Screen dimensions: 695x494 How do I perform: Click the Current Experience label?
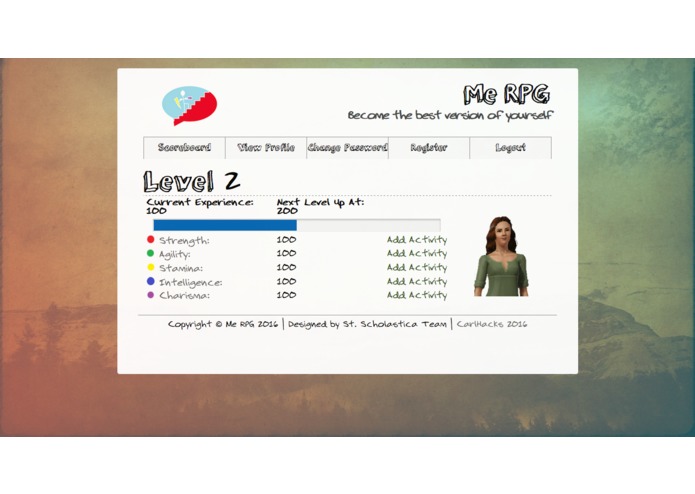click(200, 202)
